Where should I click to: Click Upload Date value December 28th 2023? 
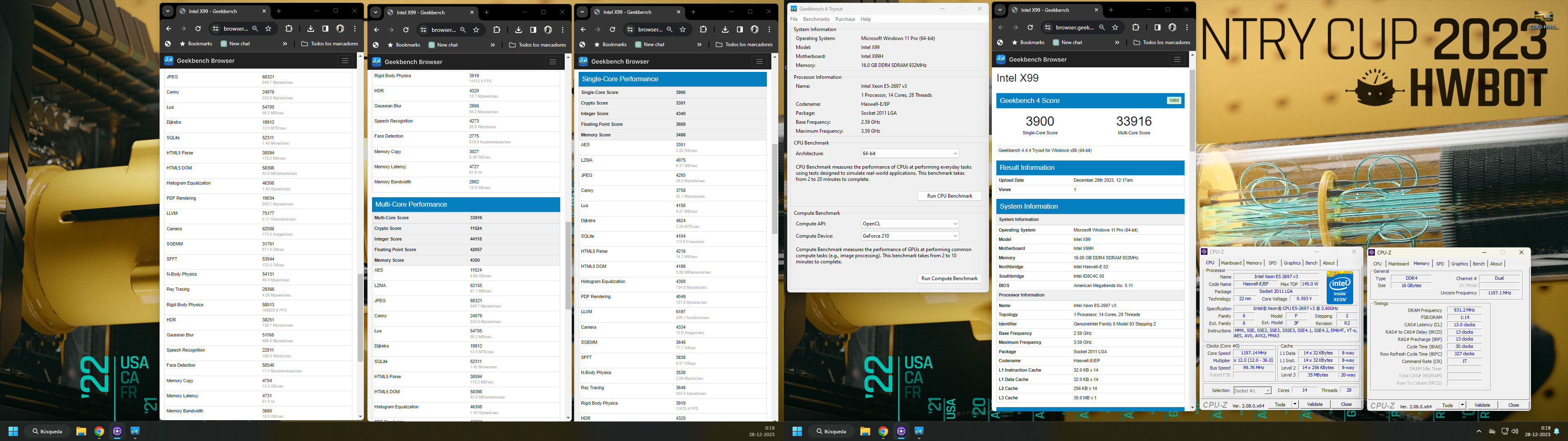pyautogui.click(x=1103, y=180)
